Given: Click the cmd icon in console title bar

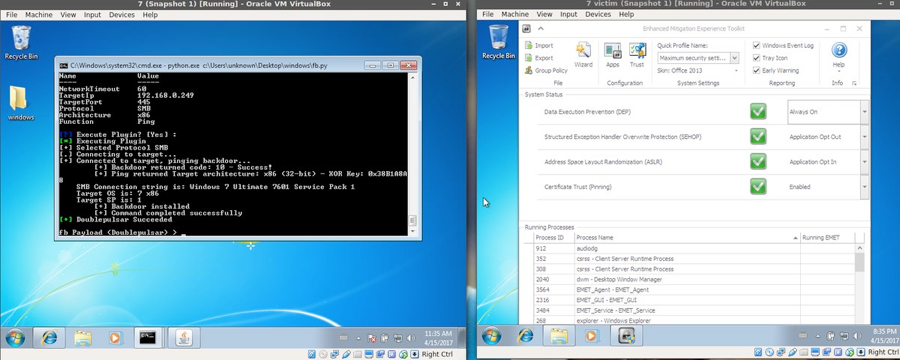Looking at the screenshot, I should (x=64, y=65).
